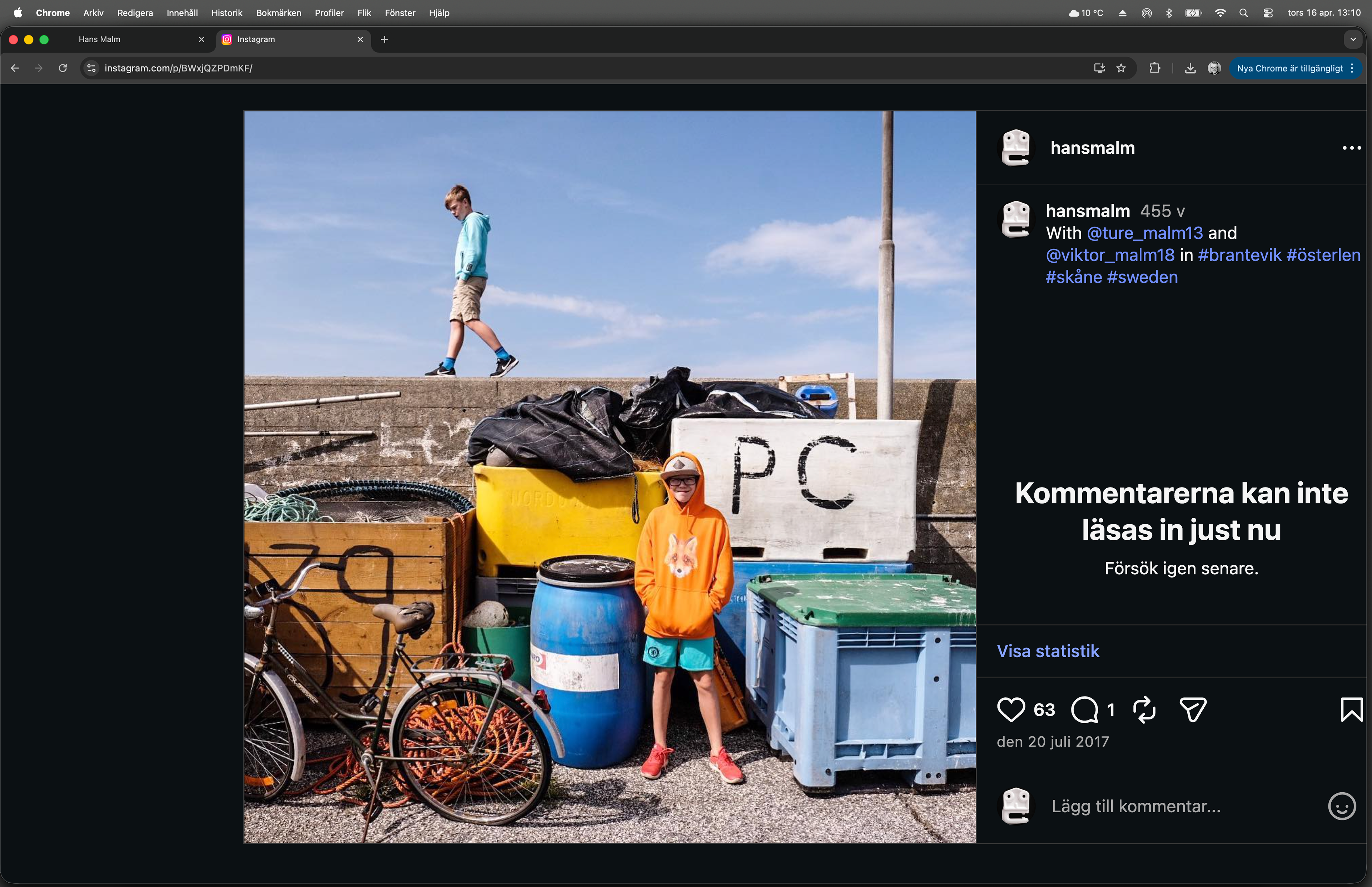Open Chrome downloads icon

[x=1190, y=69]
